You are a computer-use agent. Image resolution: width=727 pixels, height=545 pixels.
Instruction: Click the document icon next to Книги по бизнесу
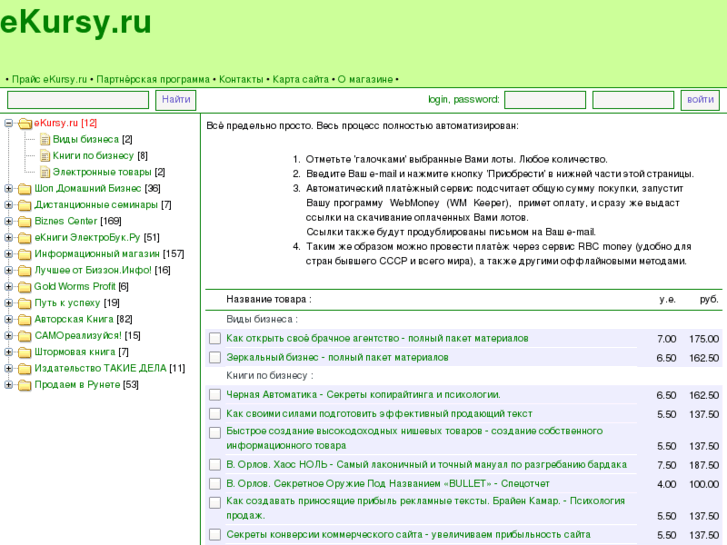(45, 156)
